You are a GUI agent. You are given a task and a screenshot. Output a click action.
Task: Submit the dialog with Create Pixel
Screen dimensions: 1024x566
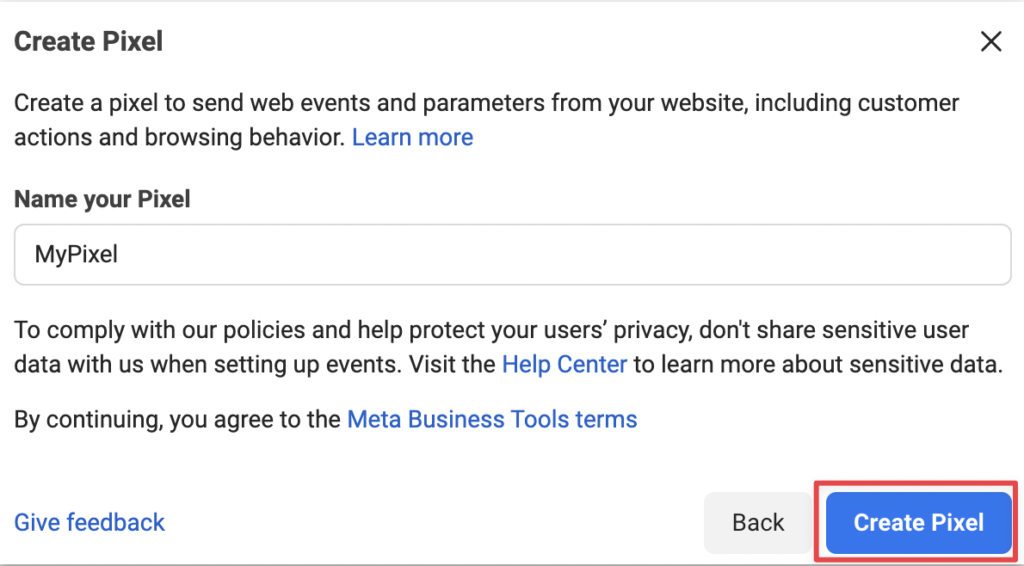tap(918, 522)
